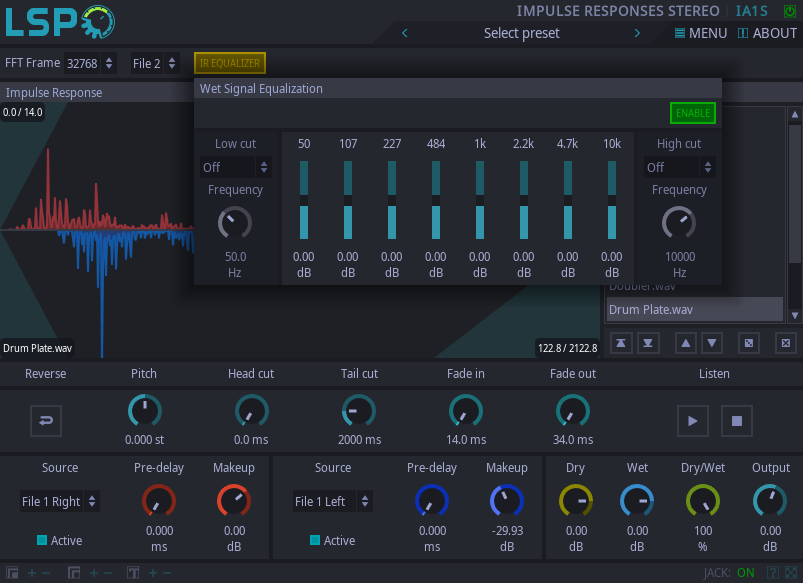Click the IR EQUALIZER button
This screenshot has height=583, width=803.
(230, 63)
